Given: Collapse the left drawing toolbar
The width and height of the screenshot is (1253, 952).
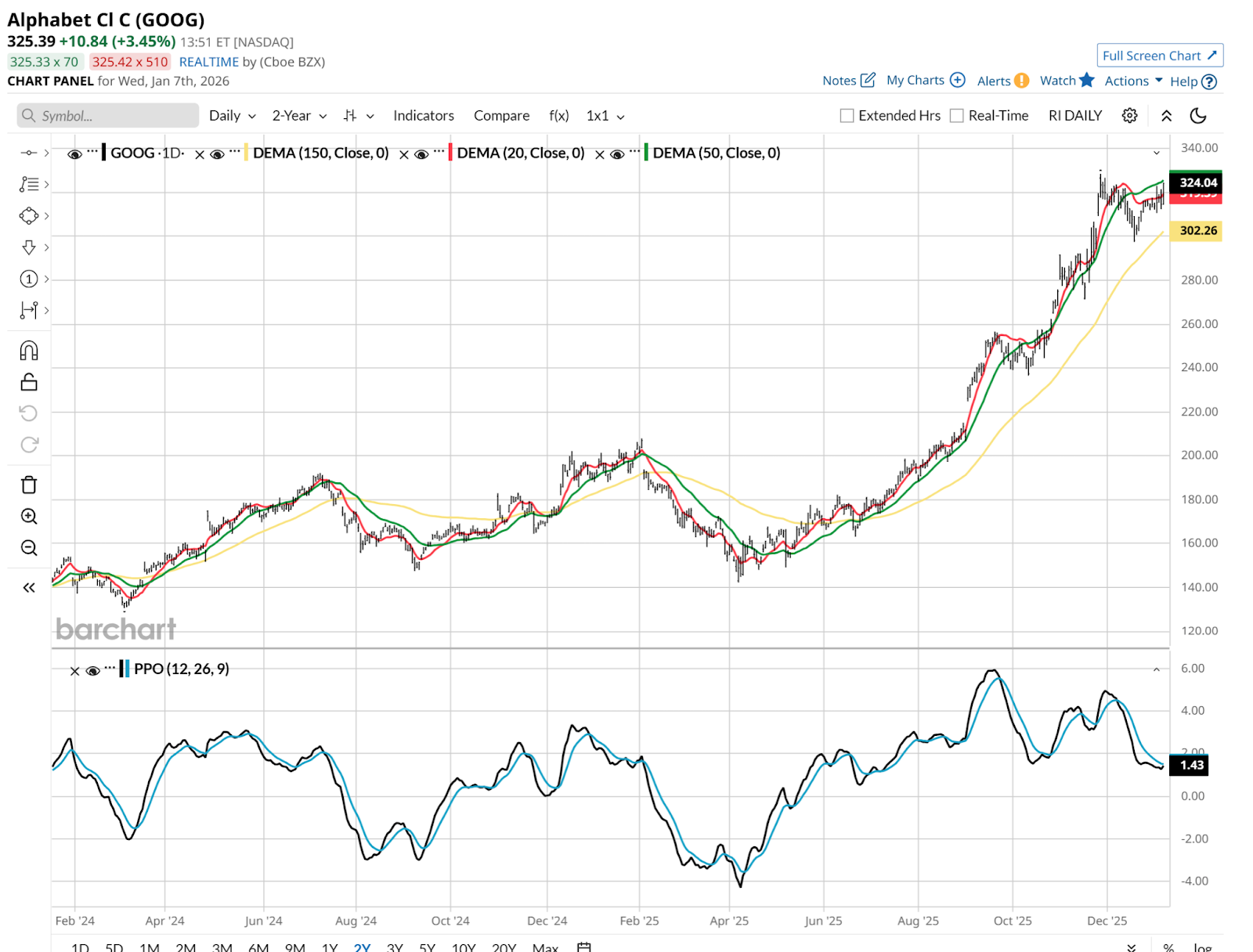Looking at the screenshot, I should (x=29, y=587).
